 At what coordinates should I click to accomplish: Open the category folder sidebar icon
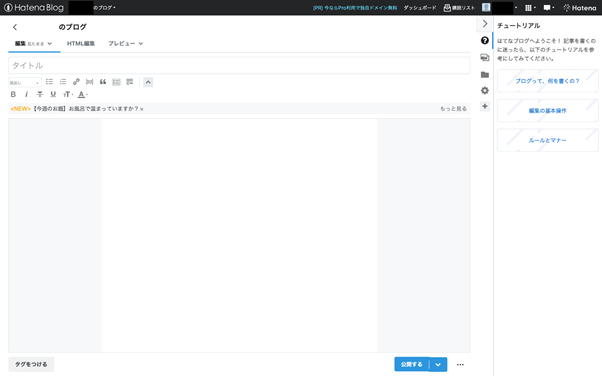(485, 75)
